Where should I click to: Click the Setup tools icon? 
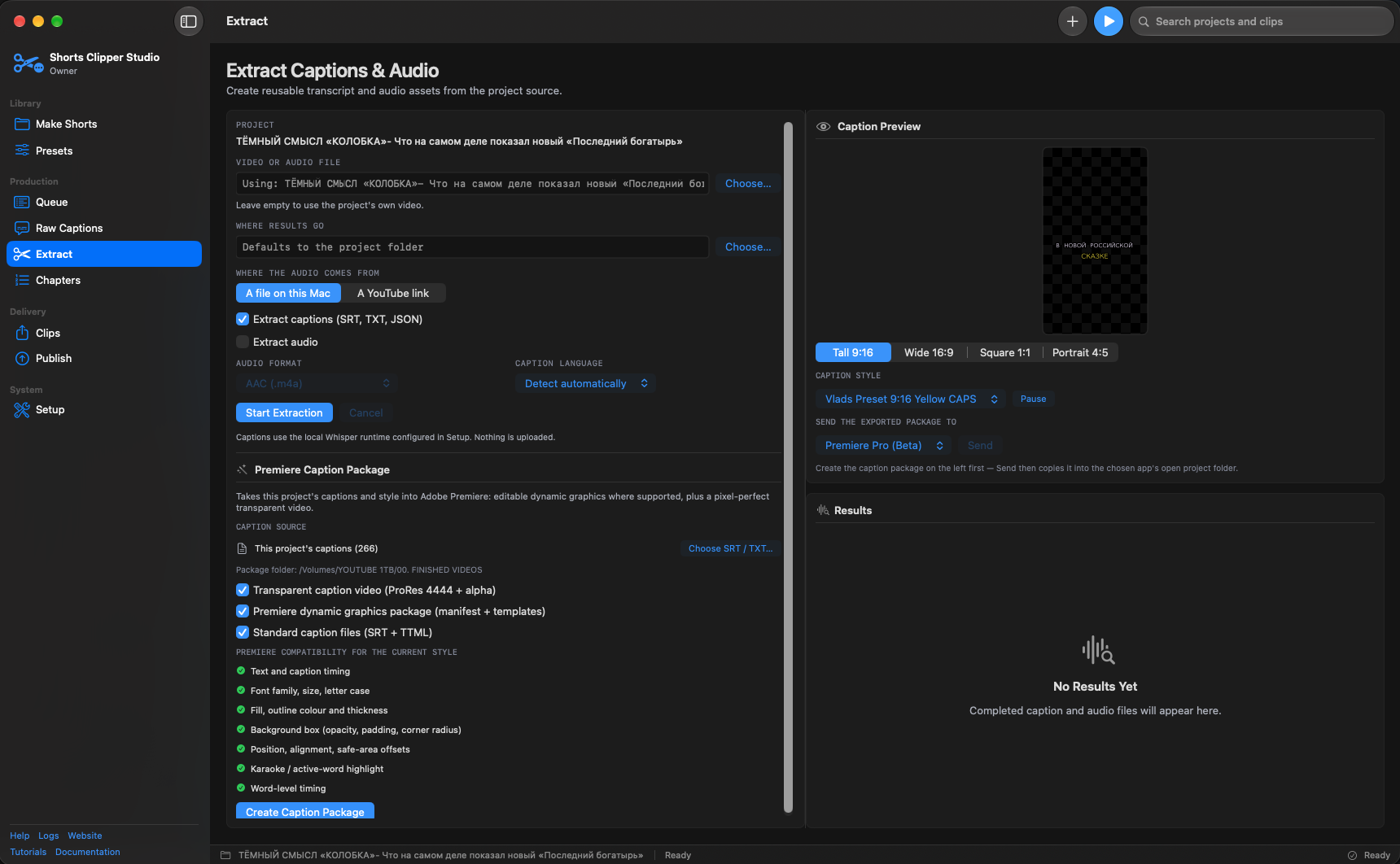[x=22, y=410]
